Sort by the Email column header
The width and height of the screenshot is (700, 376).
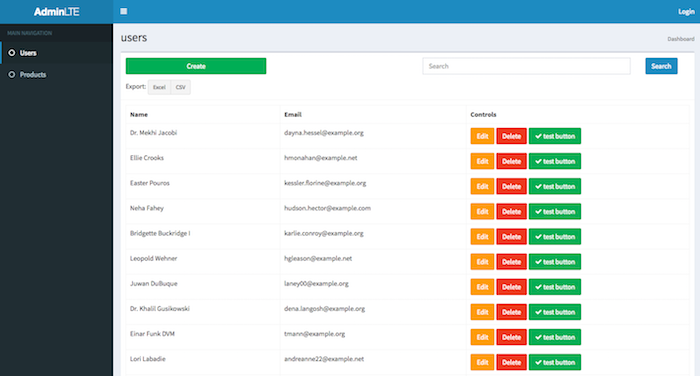(293, 115)
